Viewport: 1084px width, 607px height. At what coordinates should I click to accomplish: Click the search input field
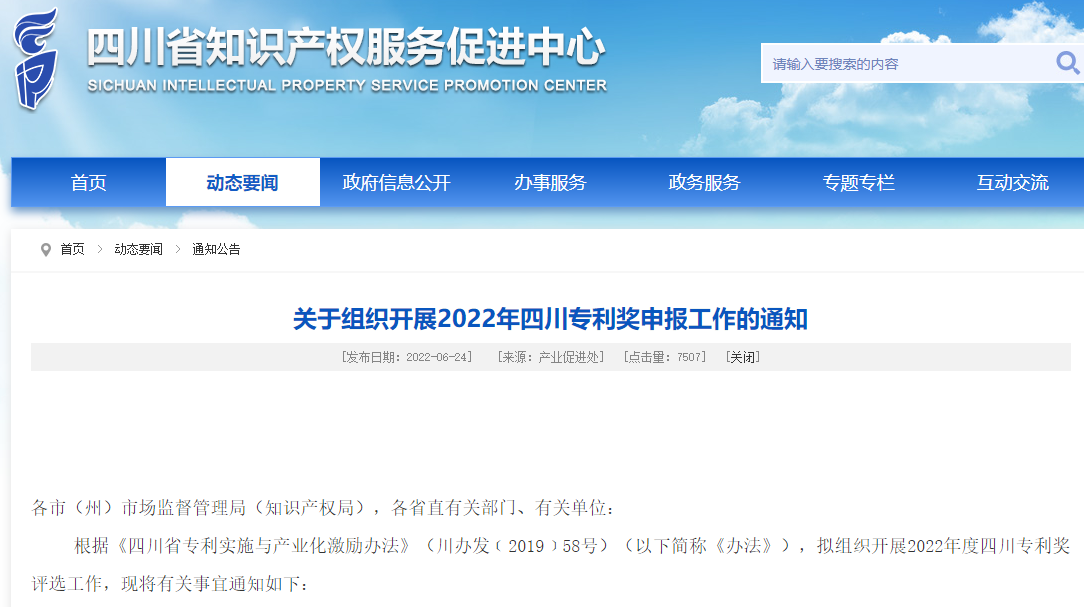point(905,64)
